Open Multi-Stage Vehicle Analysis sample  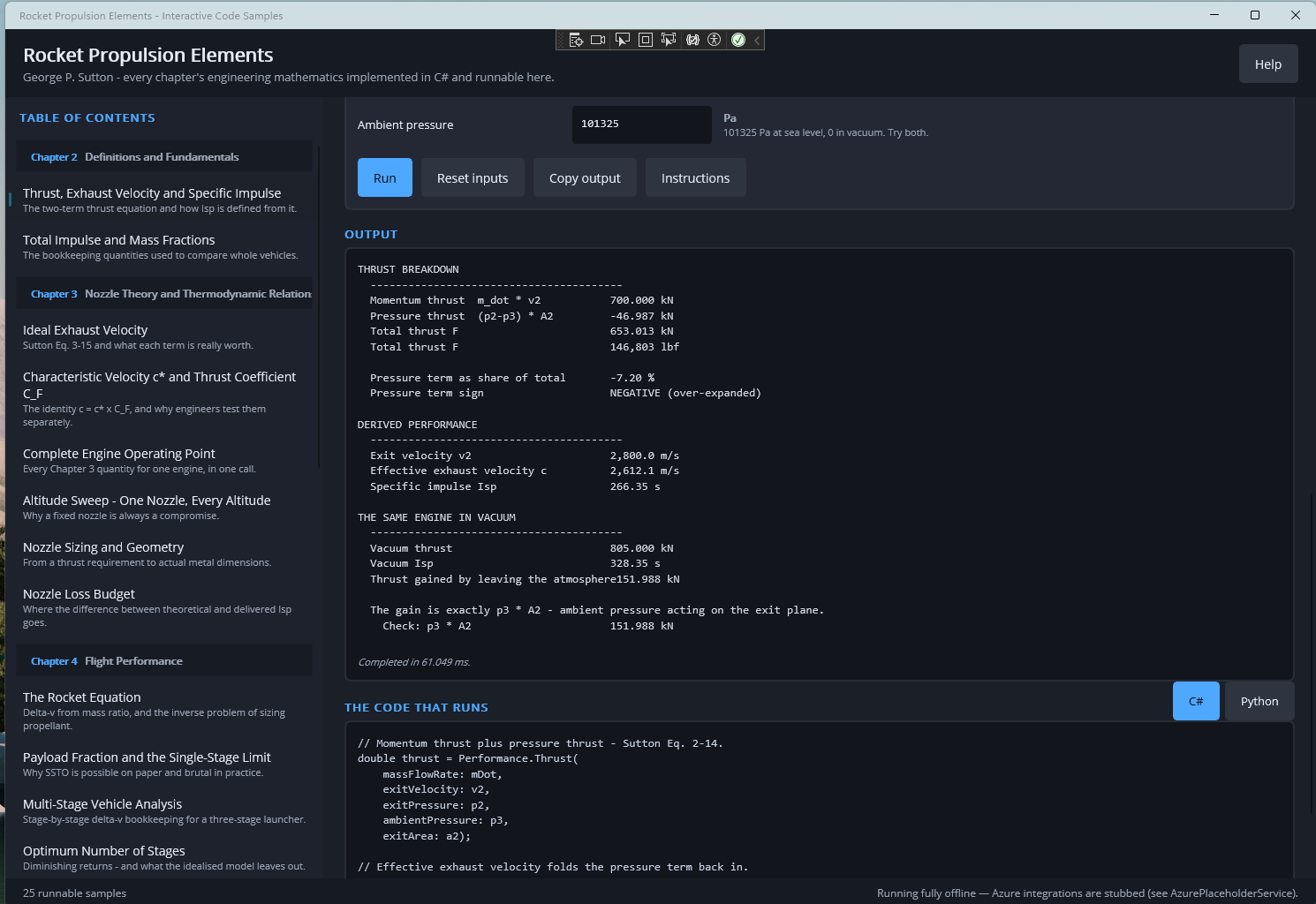164,811
